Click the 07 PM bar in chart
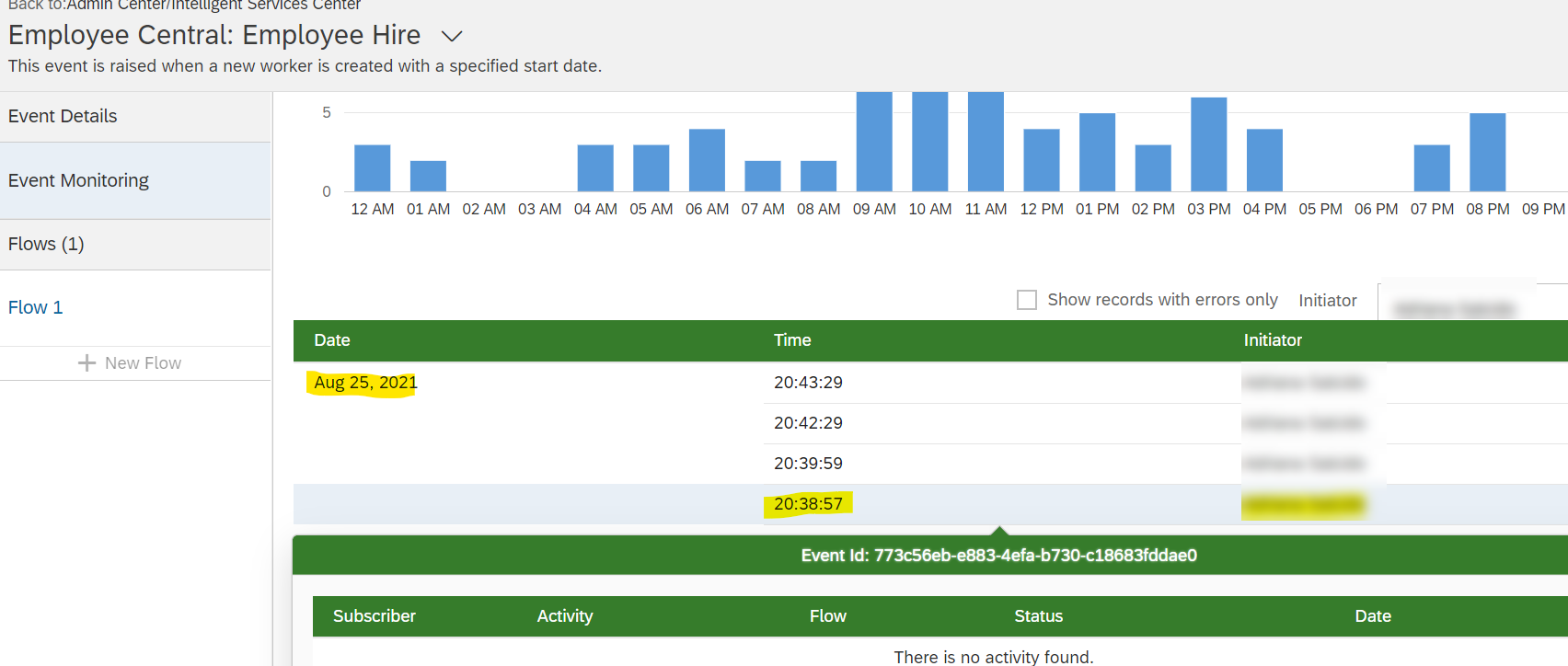Image resolution: width=1568 pixels, height=666 pixels. click(1432, 167)
